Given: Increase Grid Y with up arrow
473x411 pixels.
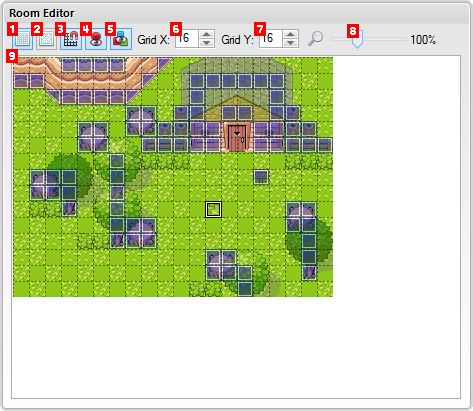Looking at the screenshot, I should point(290,34).
